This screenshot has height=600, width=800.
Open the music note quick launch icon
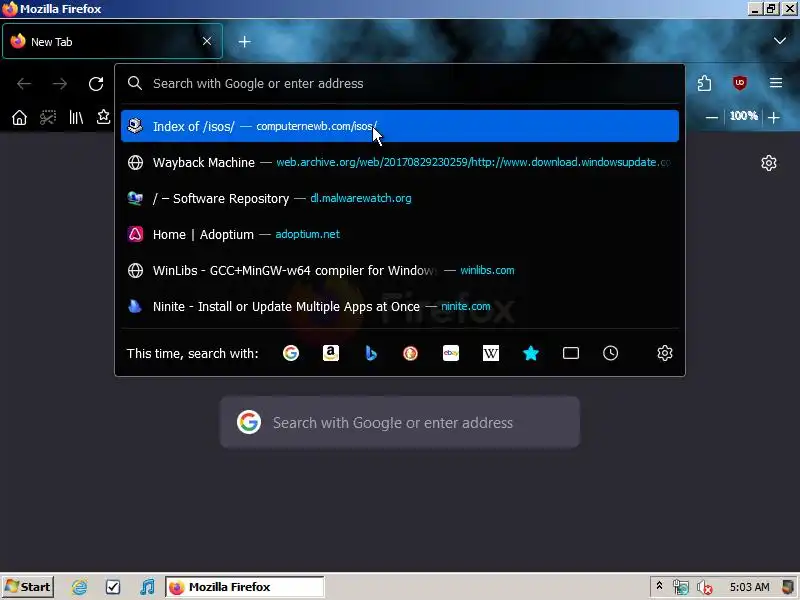coord(147,587)
